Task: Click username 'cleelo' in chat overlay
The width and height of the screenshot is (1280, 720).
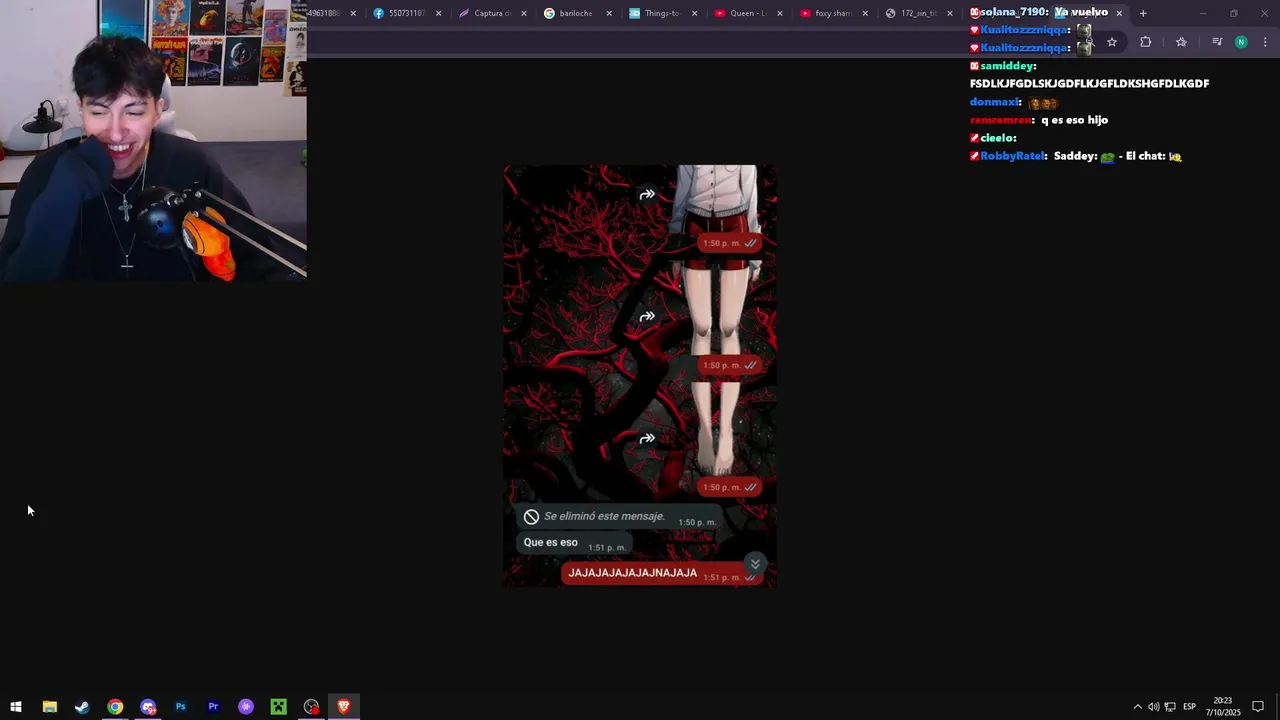Action: click(x=996, y=138)
